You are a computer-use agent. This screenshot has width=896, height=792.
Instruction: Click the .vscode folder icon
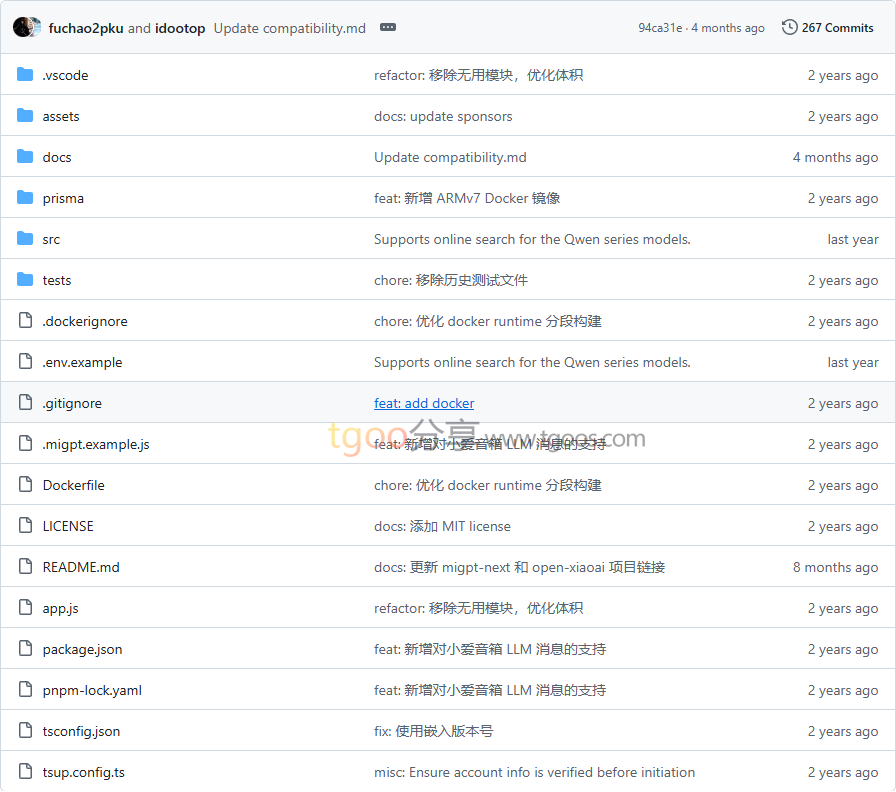(x=25, y=75)
